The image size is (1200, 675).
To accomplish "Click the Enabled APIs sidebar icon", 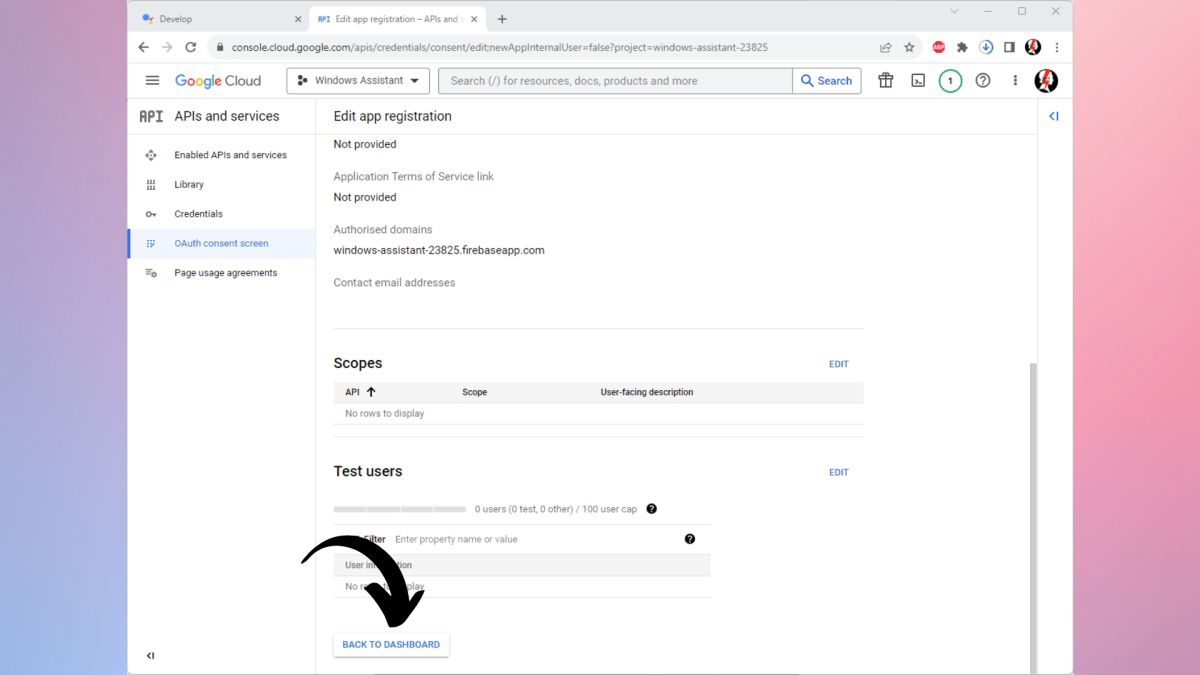I will pyautogui.click(x=151, y=155).
